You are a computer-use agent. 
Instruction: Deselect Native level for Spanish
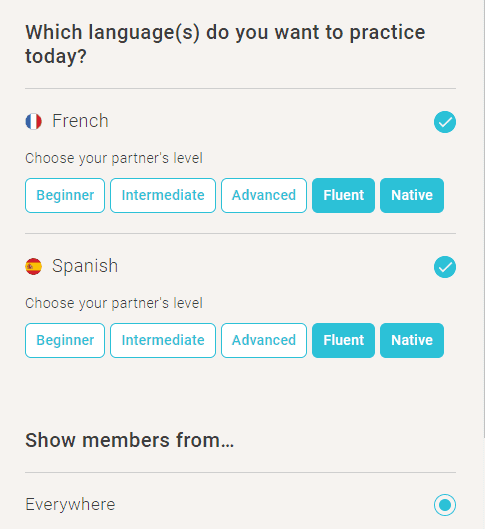(412, 340)
